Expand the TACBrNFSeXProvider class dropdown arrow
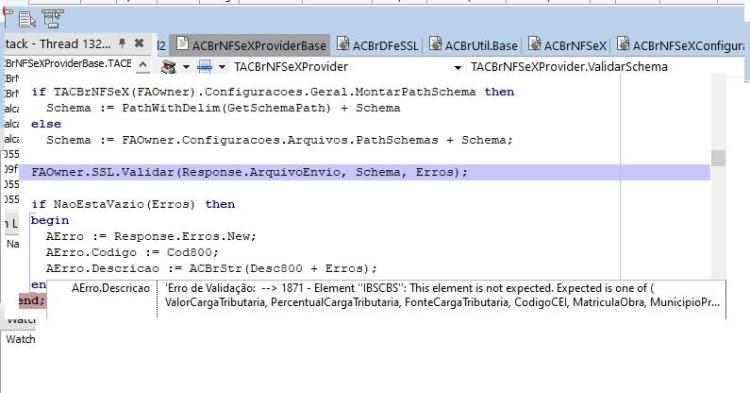Viewport: 750px width, 393px height. pos(457,67)
